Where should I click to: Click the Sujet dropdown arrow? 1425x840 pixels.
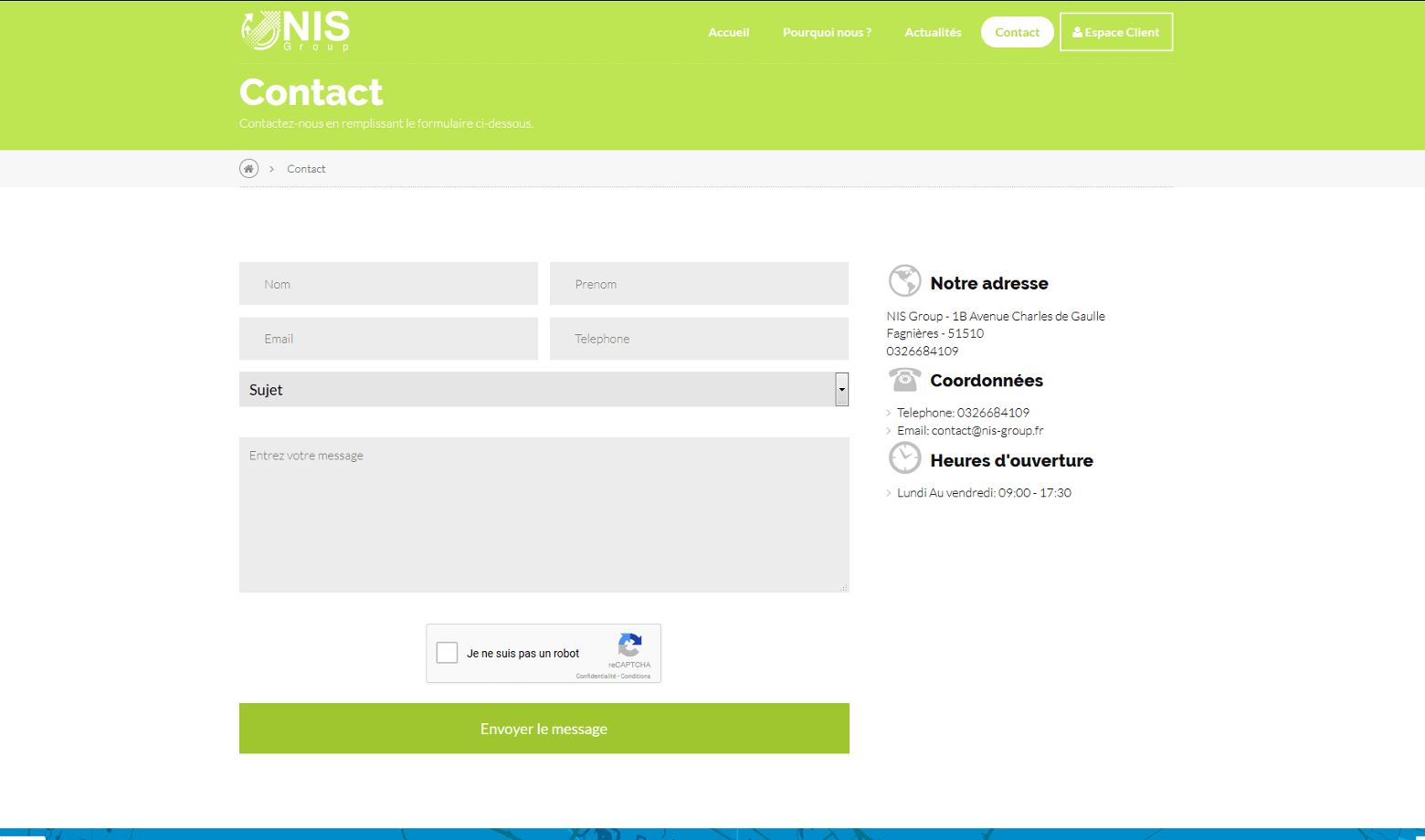click(841, 390)
